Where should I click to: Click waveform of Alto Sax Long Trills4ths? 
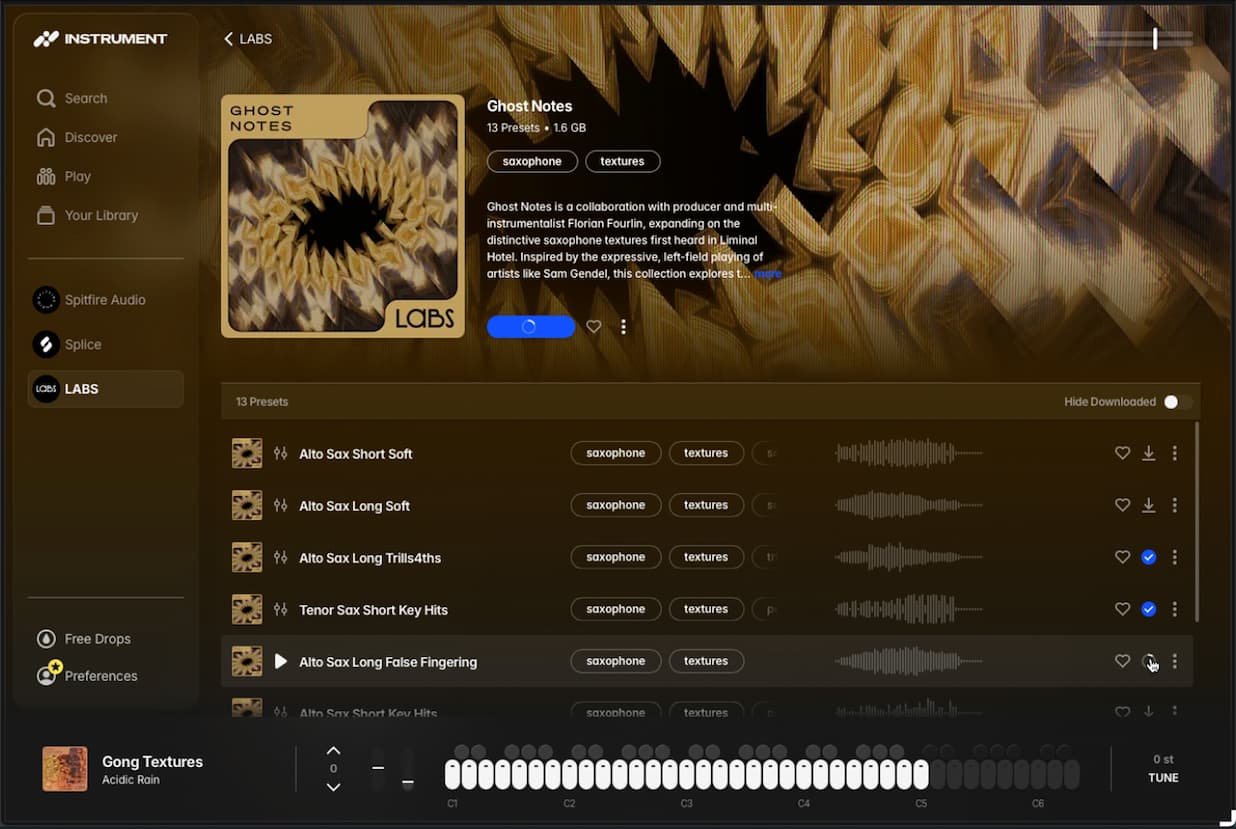coord(909,557)
